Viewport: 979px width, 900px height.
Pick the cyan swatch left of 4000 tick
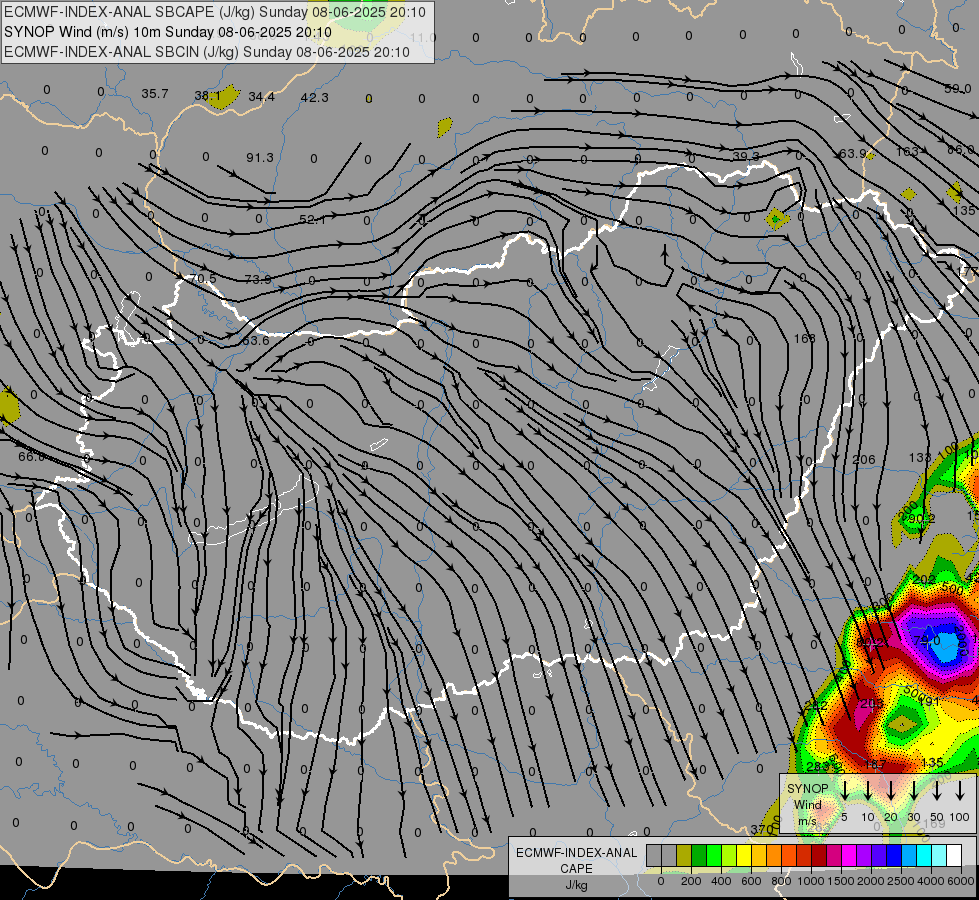click(924, 855)
